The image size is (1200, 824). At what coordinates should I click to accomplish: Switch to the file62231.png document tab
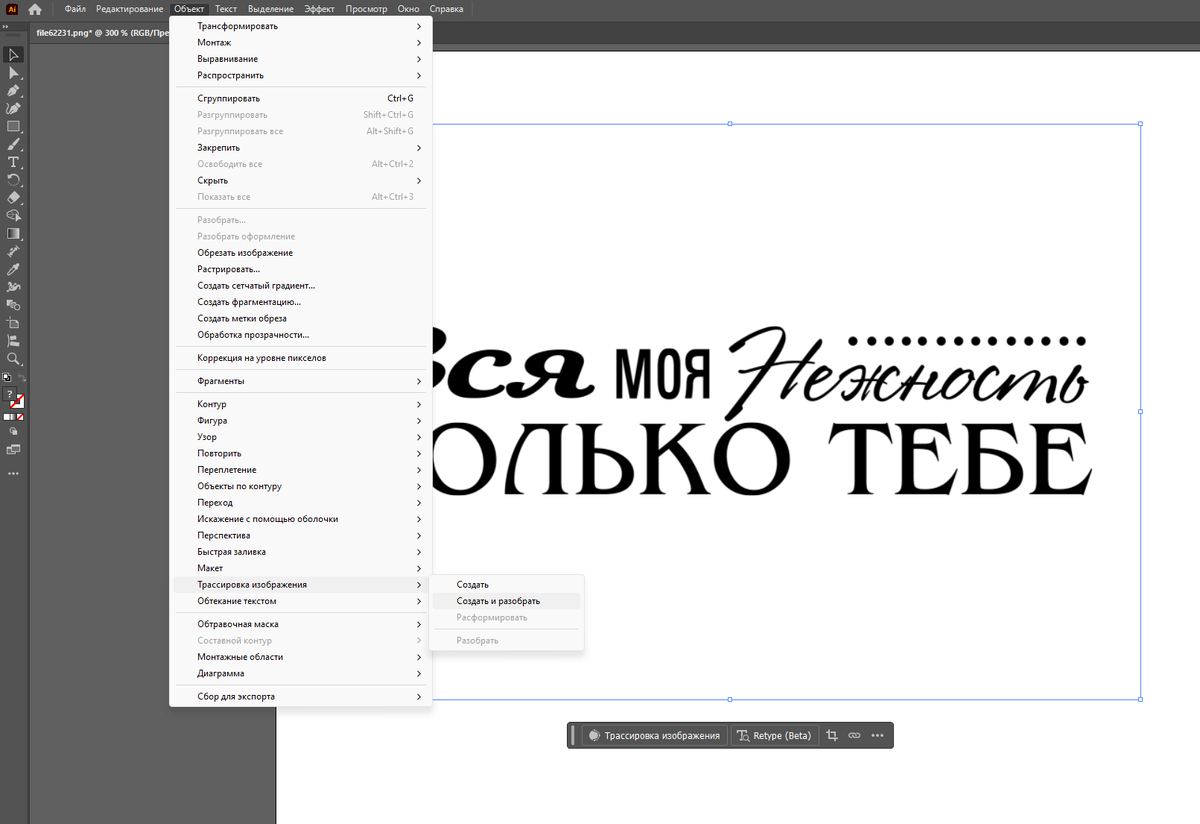coord(100,32)
